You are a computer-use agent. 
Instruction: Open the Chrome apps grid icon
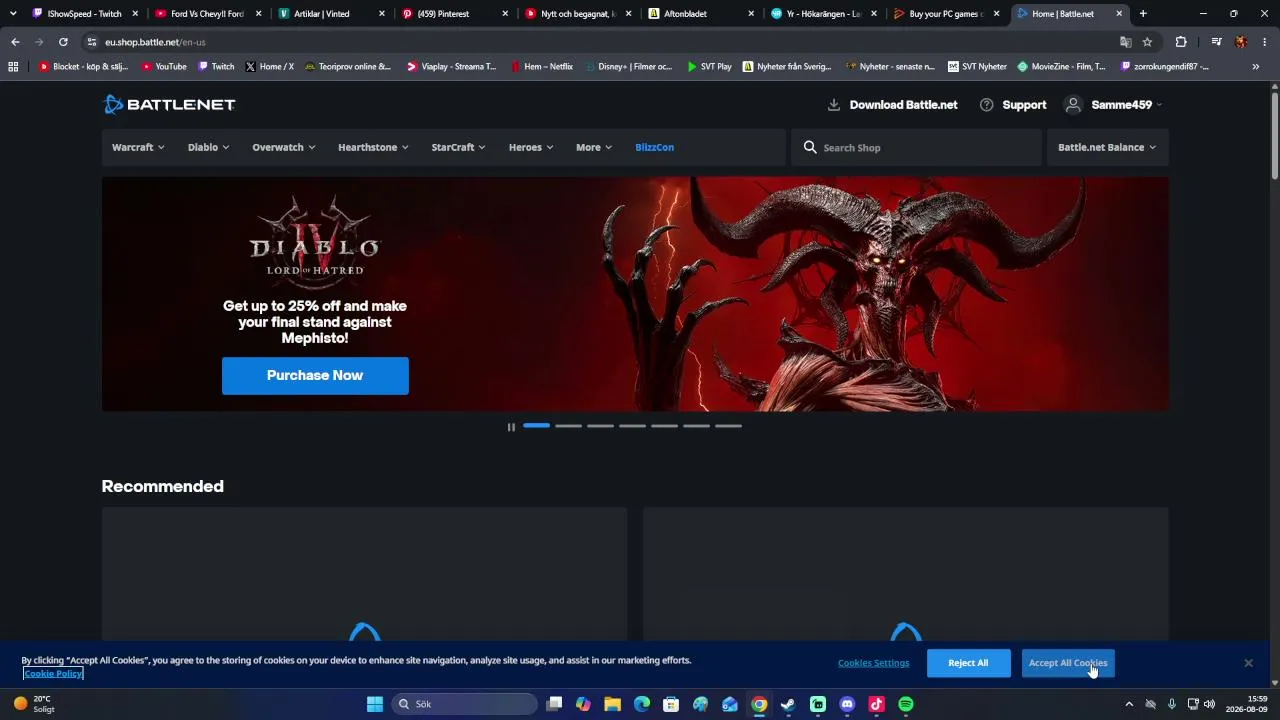coord(13,67)
